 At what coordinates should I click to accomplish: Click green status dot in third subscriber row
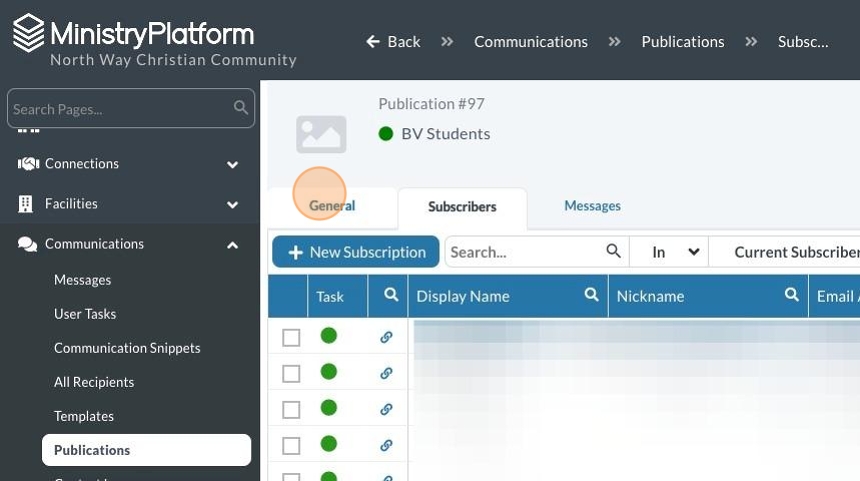pyautogui.click(x=329, y=408)
